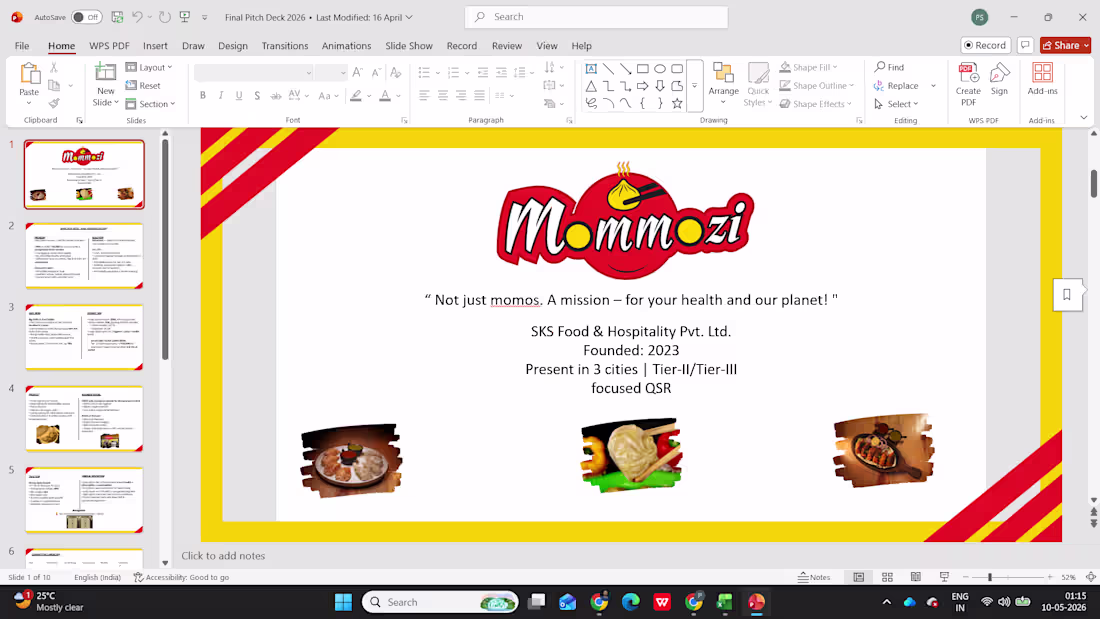Select the Star shape tool
The height and width of the screenshot is (619, 1100).
677,103
